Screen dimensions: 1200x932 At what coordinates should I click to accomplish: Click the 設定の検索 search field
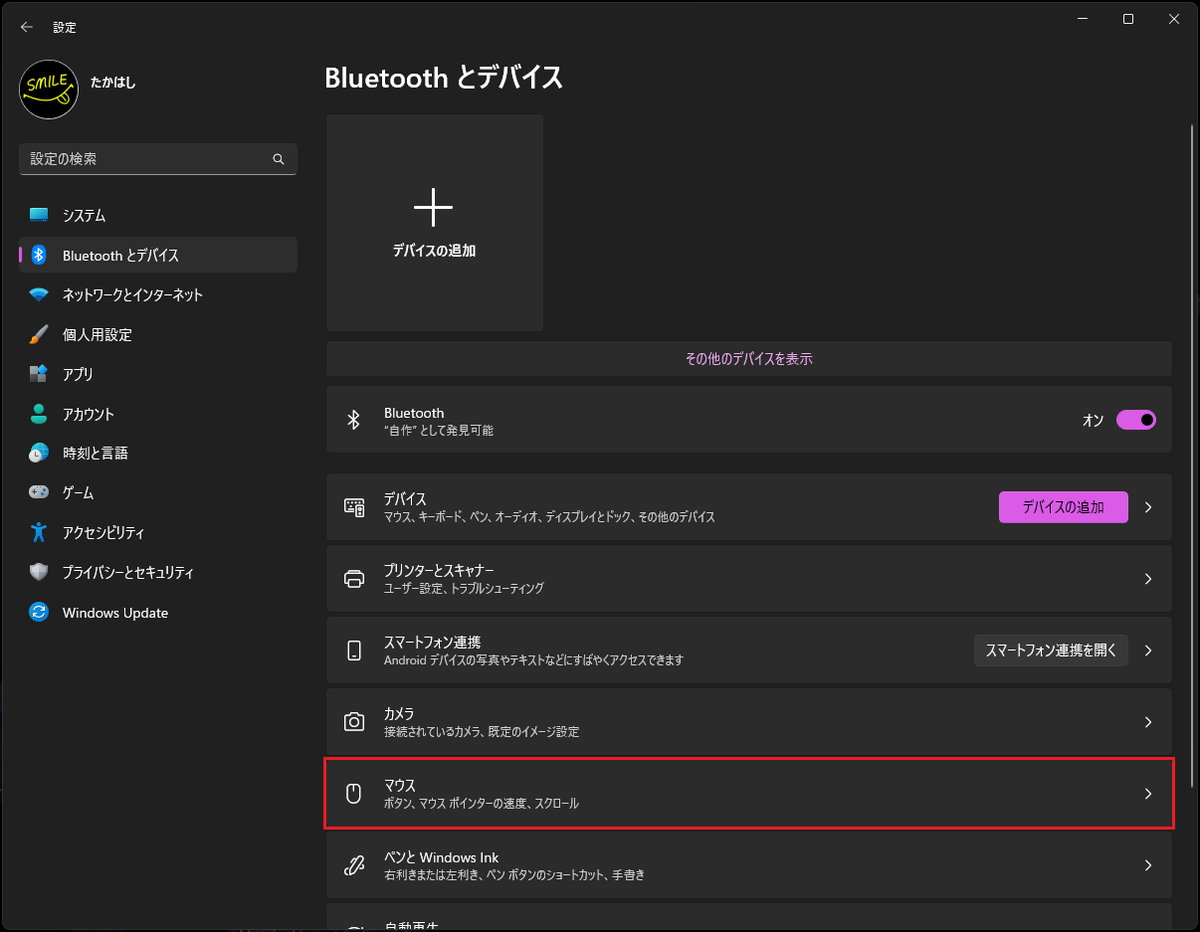pyautogui.click(x=158, y=159)
